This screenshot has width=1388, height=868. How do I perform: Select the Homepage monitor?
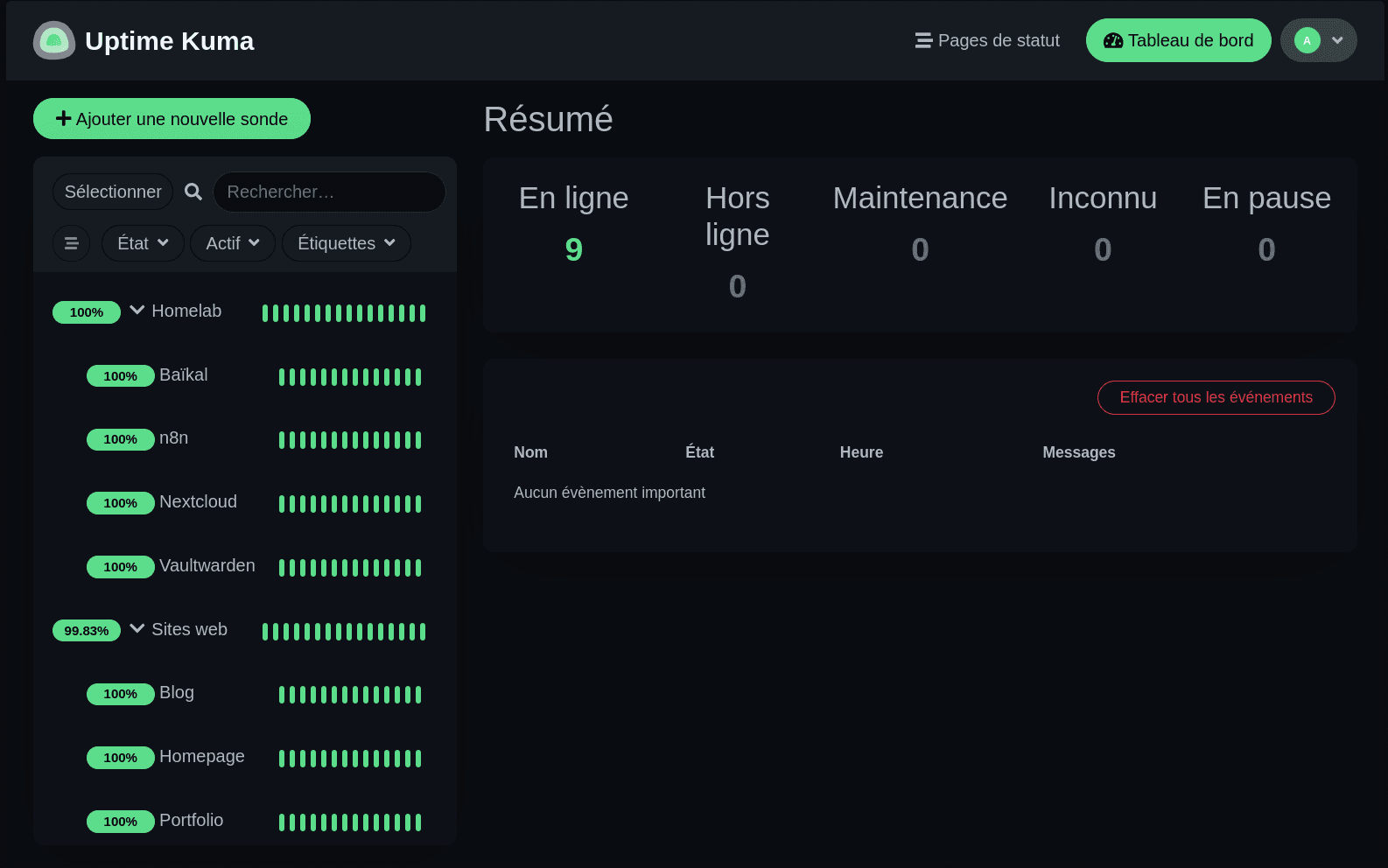coord(245,758)
